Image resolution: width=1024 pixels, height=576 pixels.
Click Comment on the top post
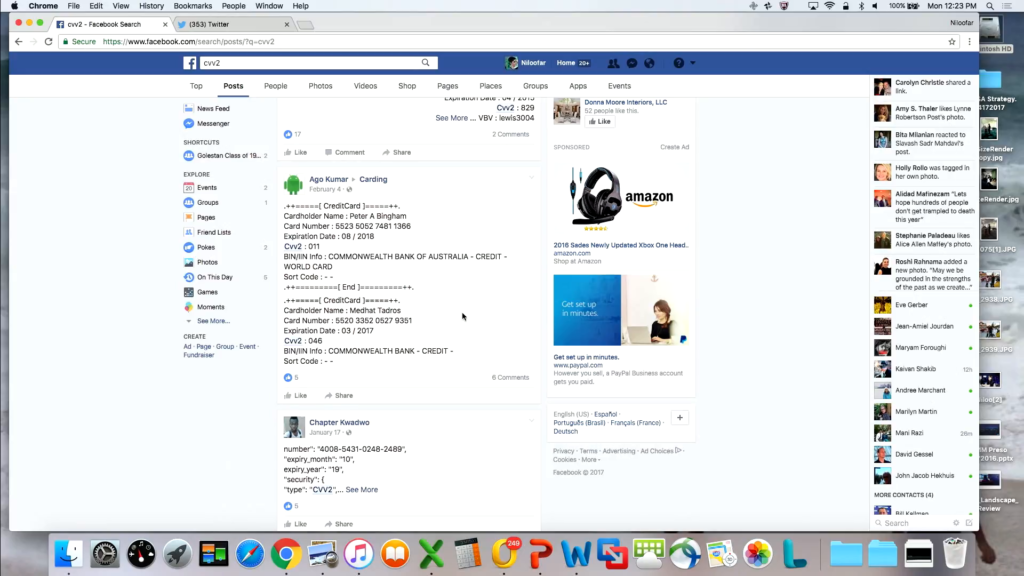pos(345,153)
